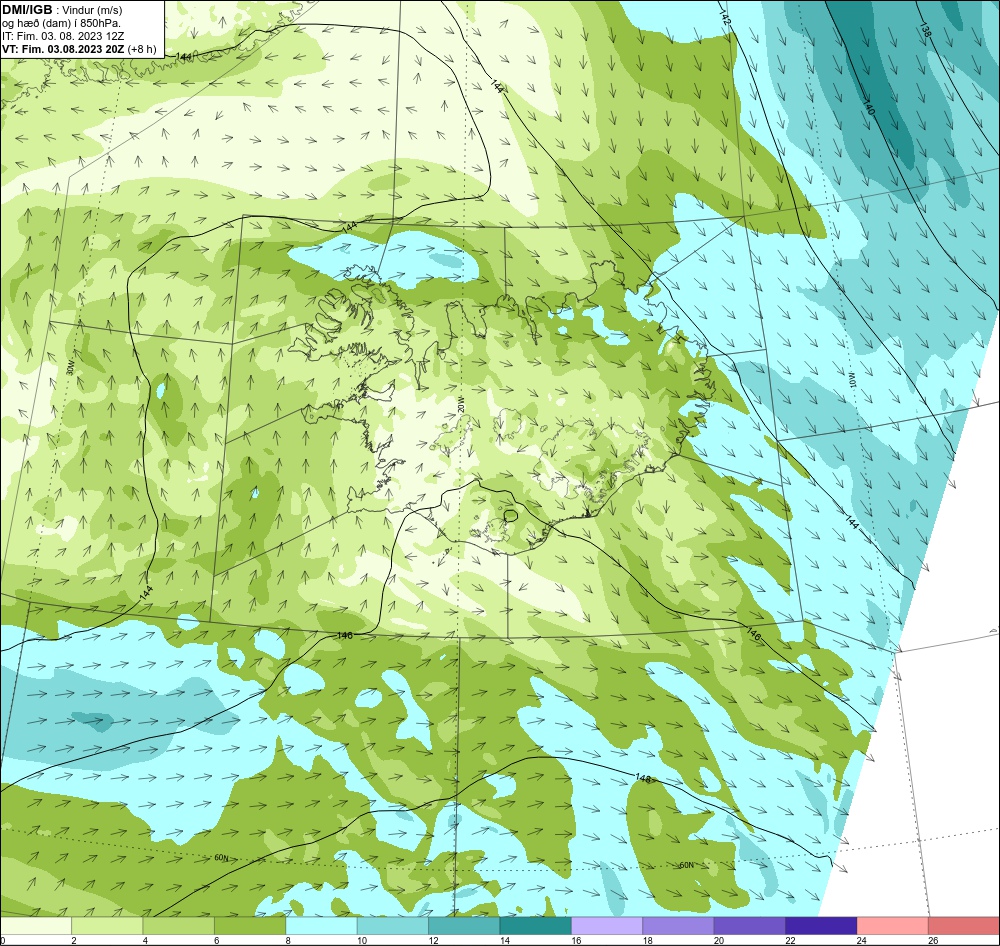Click the '20W' longitude label over Iceland

coord(460,404)
